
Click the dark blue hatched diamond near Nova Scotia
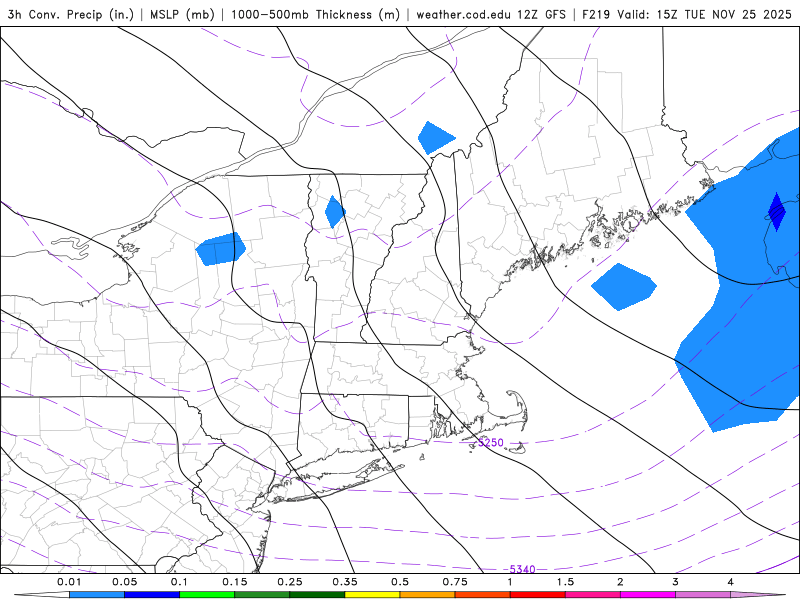tap(777, 211)
